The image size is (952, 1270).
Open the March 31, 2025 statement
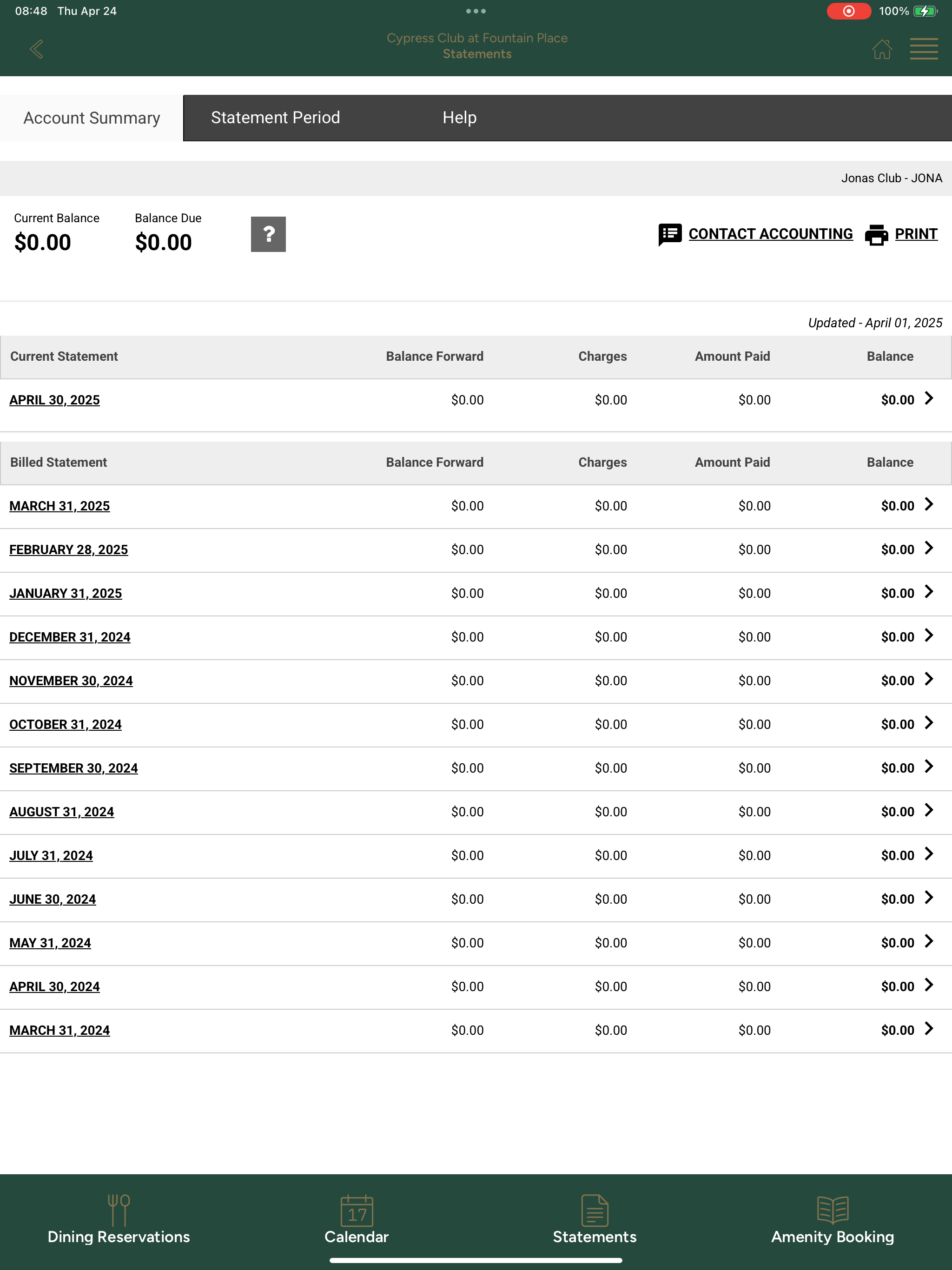pos(59,506)
